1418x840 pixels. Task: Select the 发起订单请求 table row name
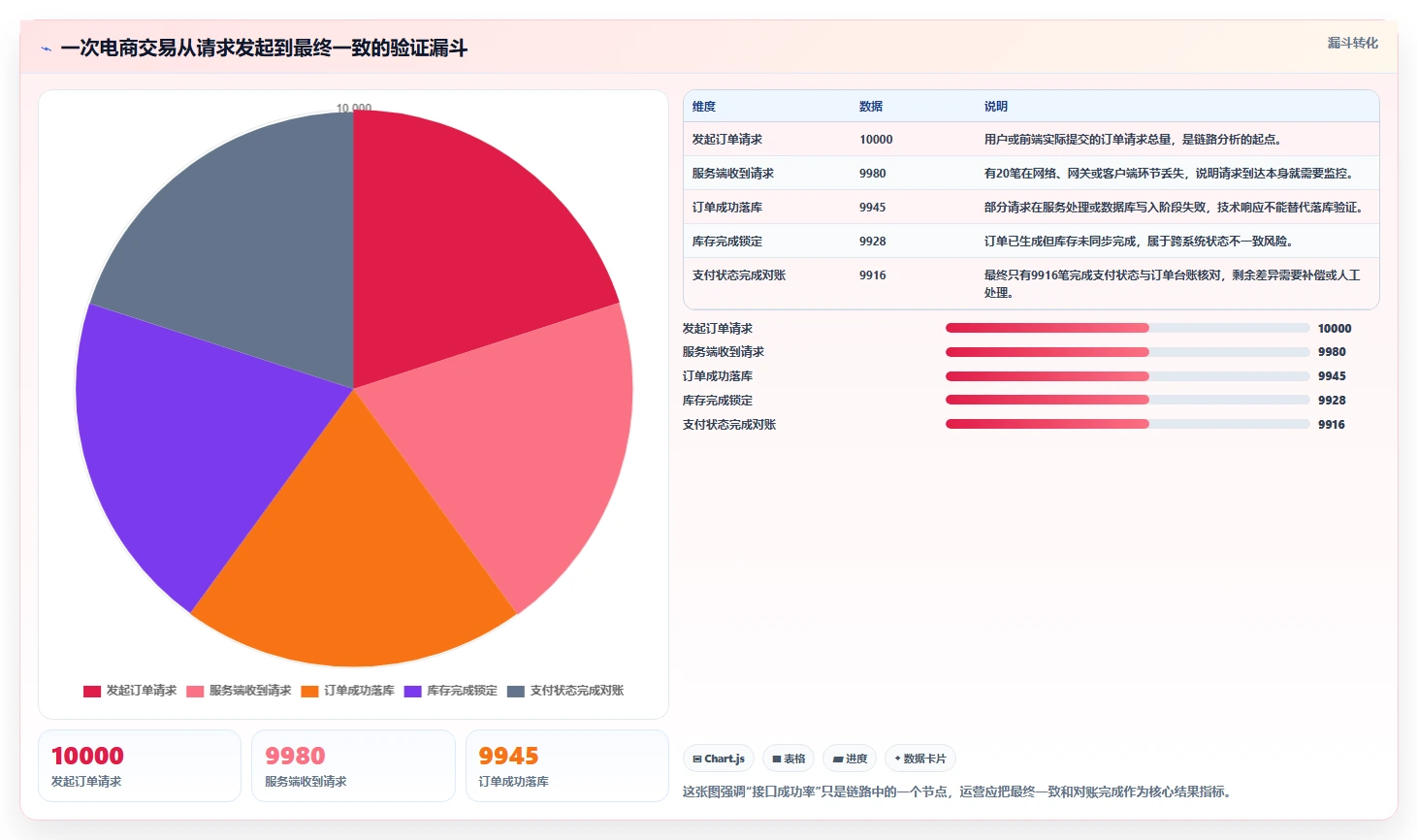[727, 140]
